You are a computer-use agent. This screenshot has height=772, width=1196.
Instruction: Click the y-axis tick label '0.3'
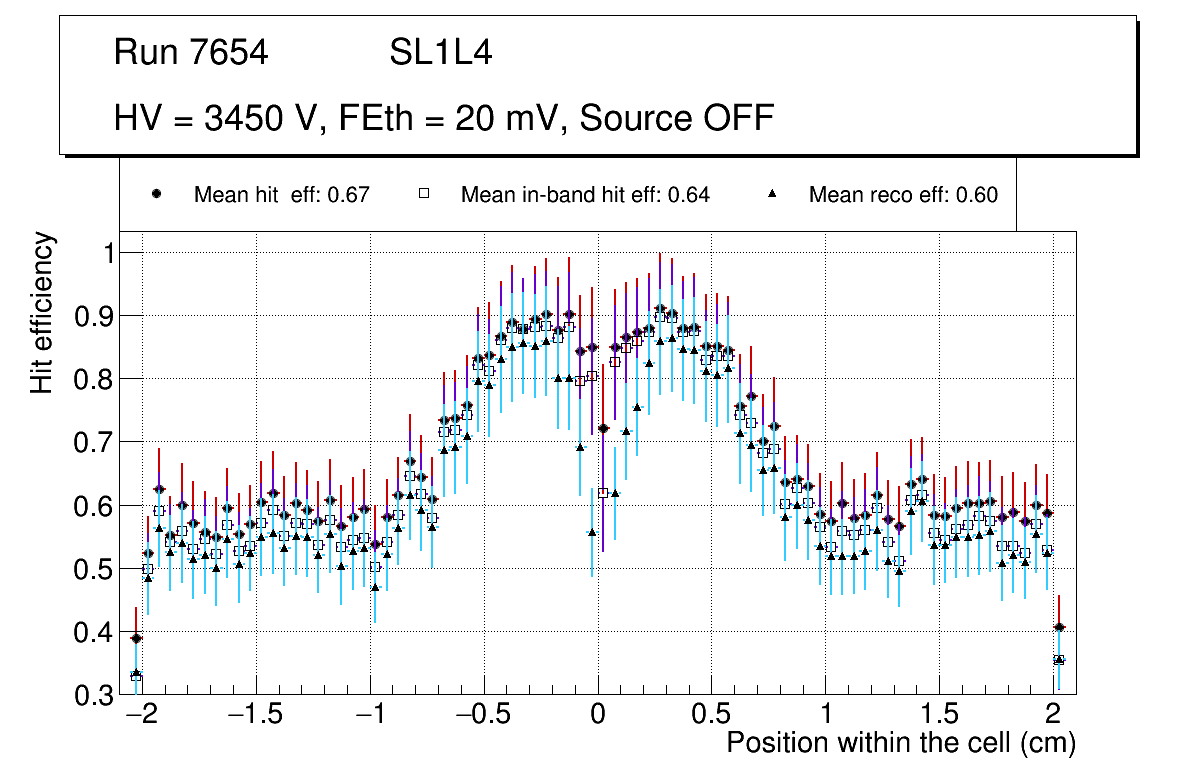tap(98, 695)
